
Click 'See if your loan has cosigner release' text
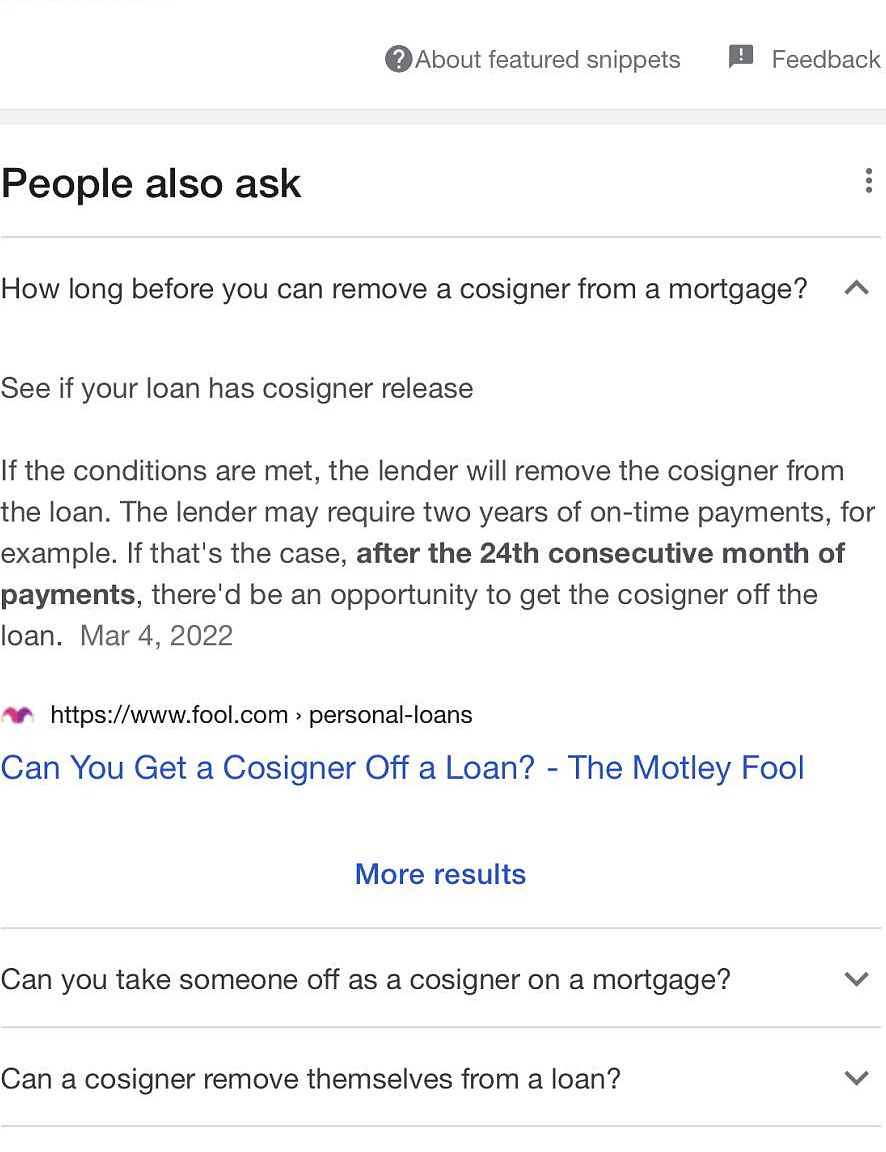click(x=237, y=388)
